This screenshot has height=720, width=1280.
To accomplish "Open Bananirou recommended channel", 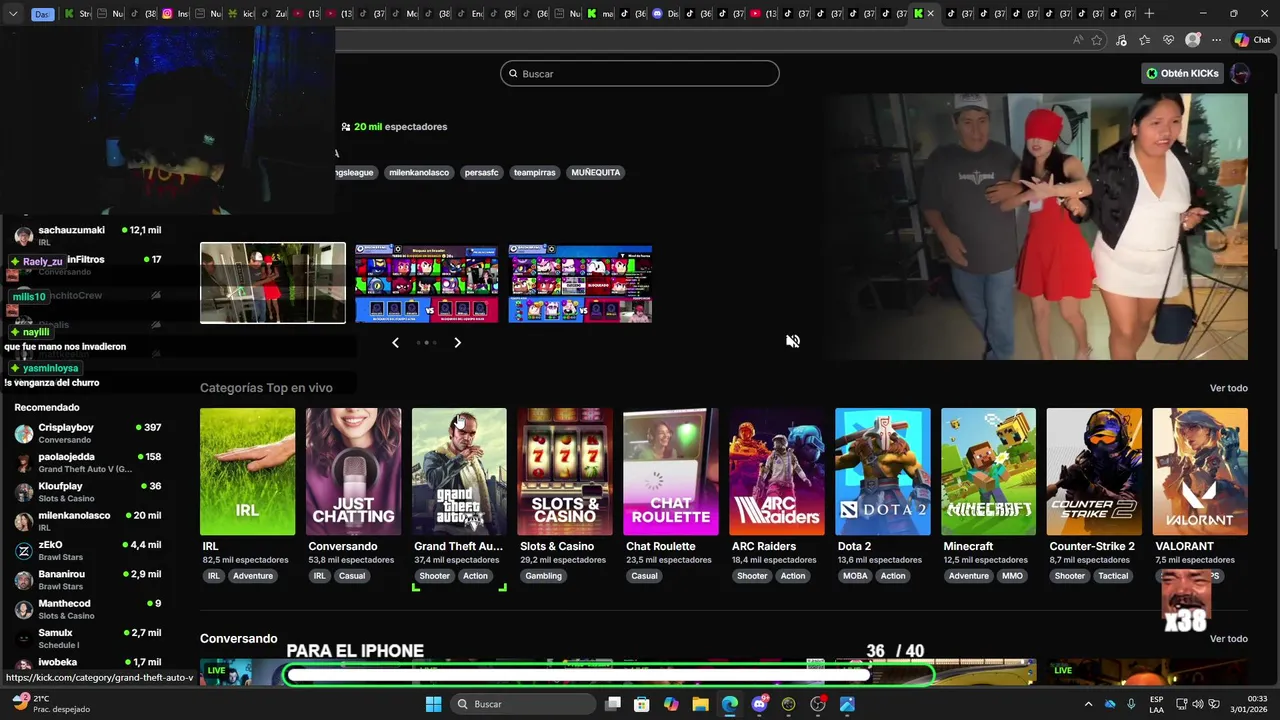I will pos(88,580).
